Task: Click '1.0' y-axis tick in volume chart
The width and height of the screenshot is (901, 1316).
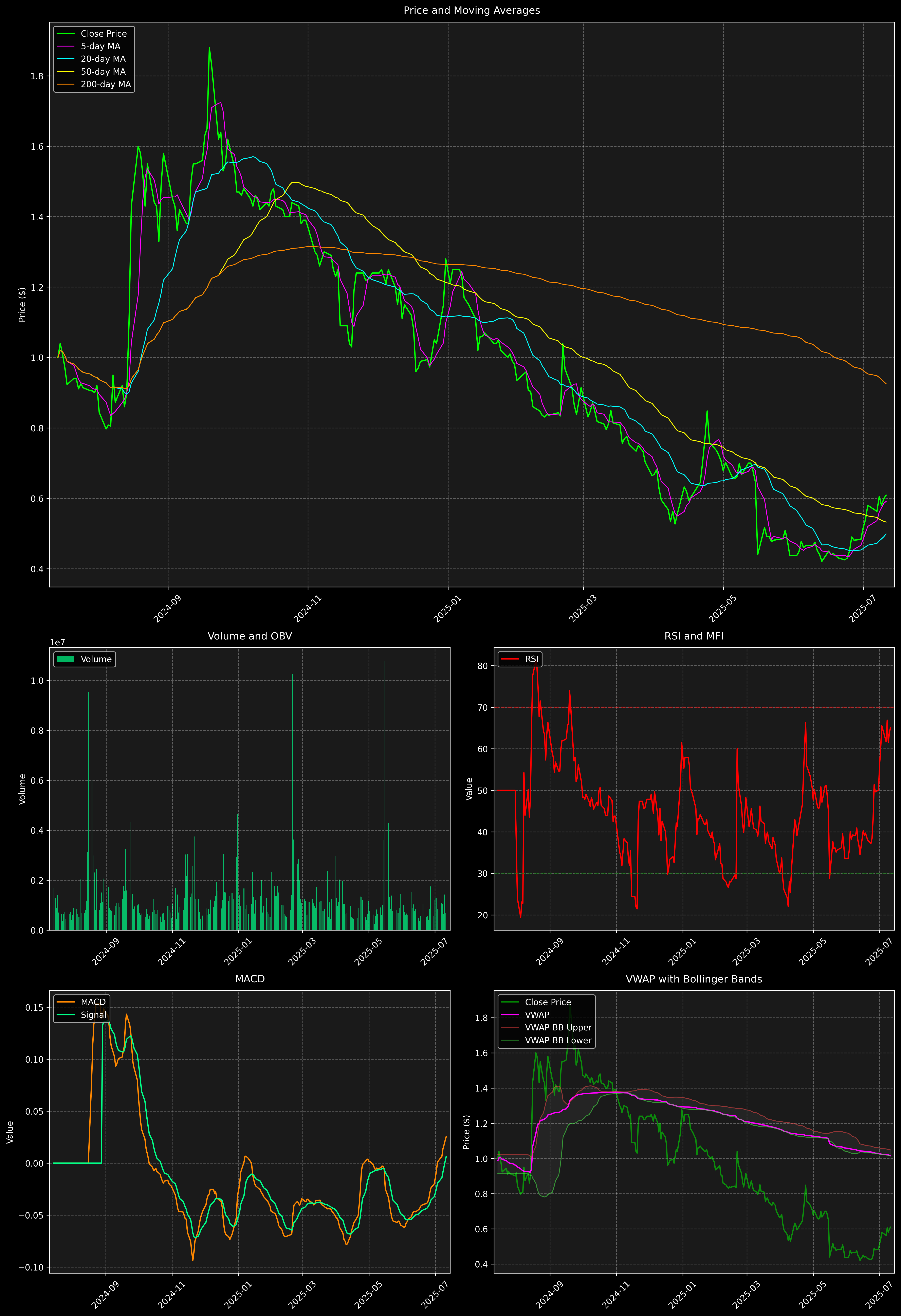Action: pos(37,681)
